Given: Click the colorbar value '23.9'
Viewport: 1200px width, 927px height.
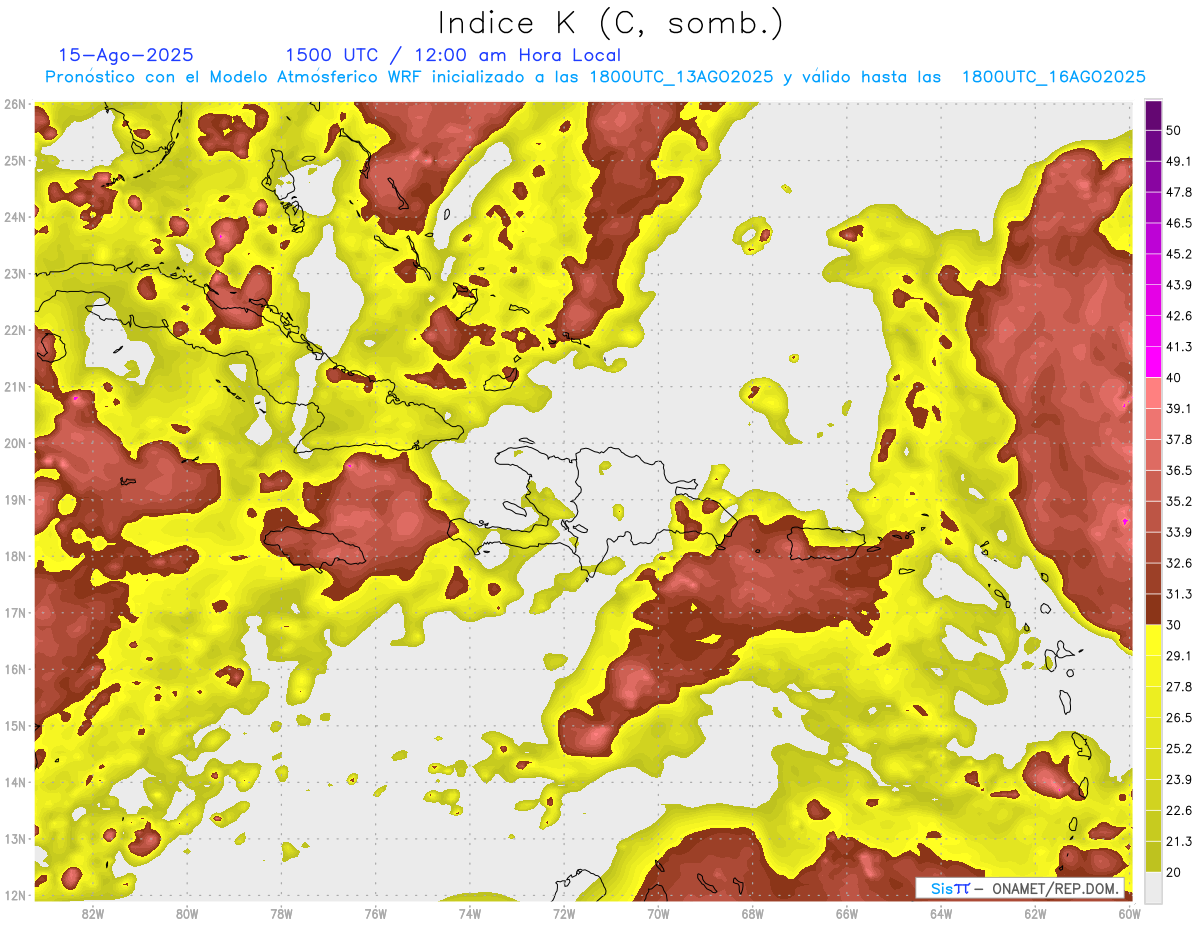Looking at the screenshot, I should tap(1178, 780).
